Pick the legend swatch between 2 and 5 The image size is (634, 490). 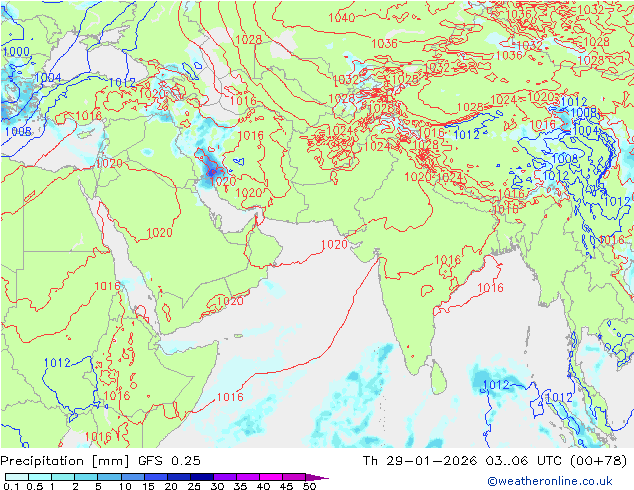[x=86, y=477]
